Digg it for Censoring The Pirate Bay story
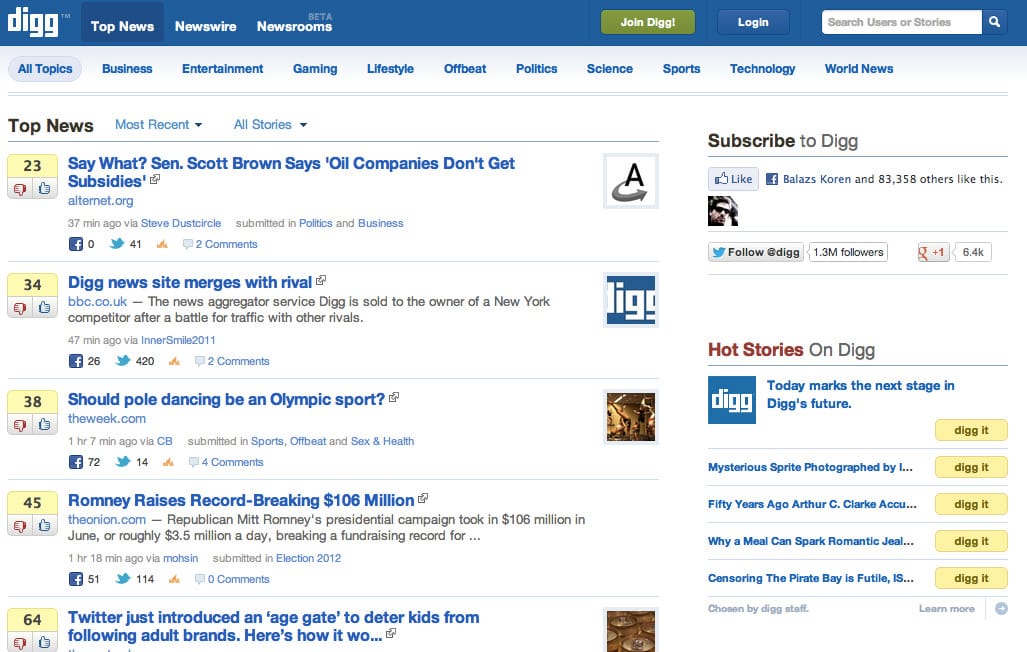This screenshot has width=1027, height=652. pyautogui.click(x=971, y=578)
